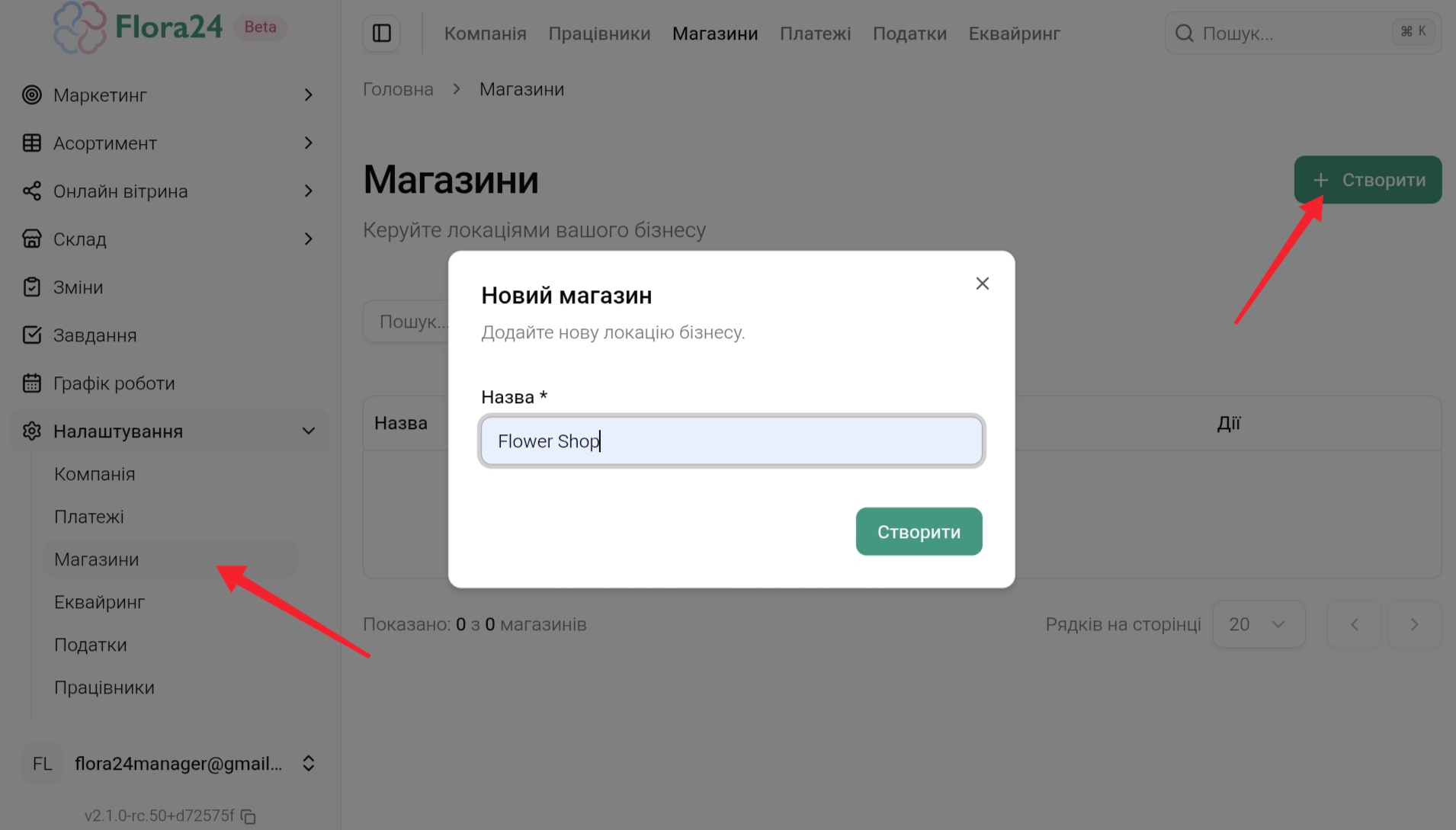Expand the Склад sidebar section

tap(308, 239)
